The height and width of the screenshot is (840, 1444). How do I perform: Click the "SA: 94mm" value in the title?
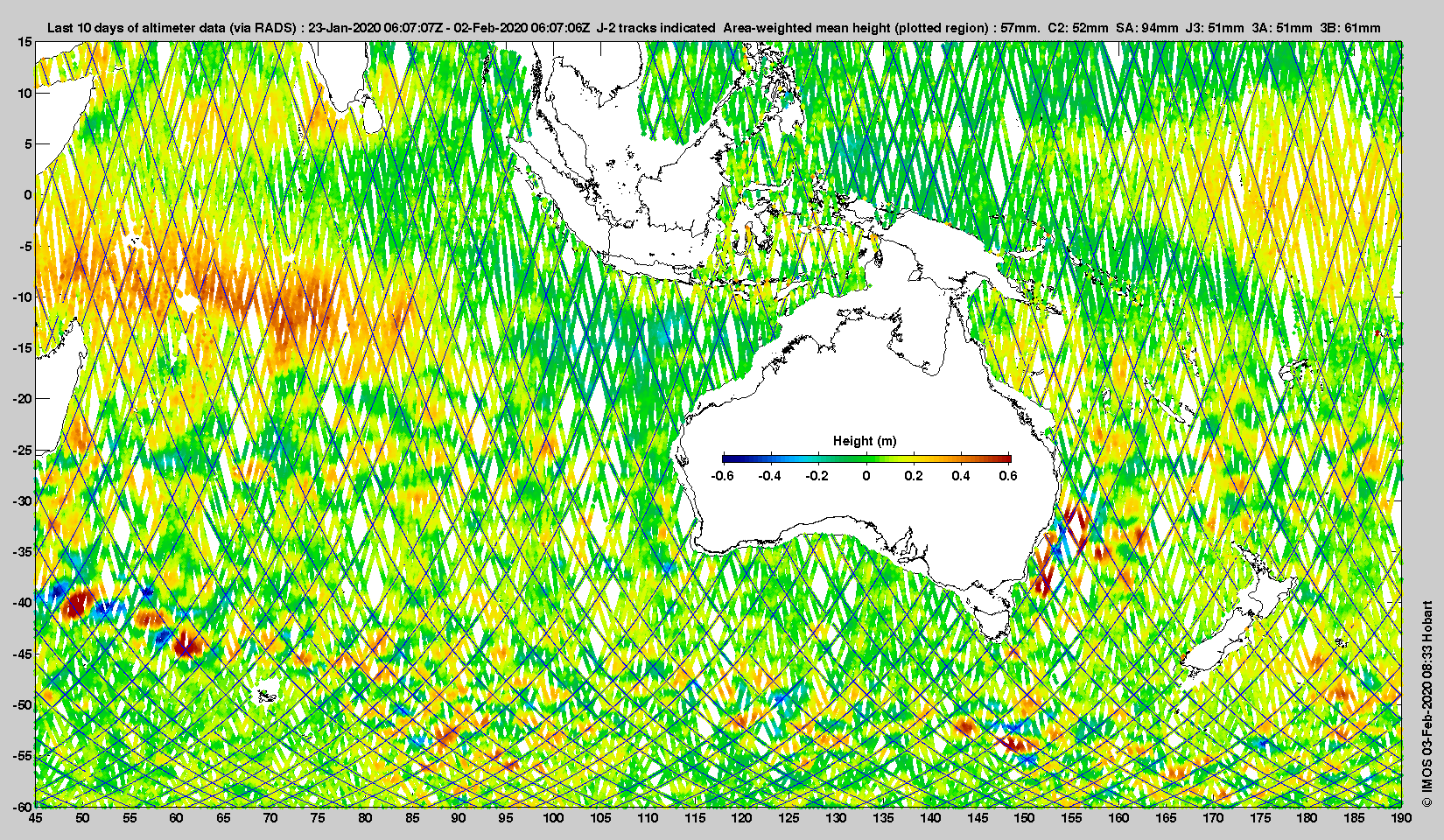[1147, 28]
